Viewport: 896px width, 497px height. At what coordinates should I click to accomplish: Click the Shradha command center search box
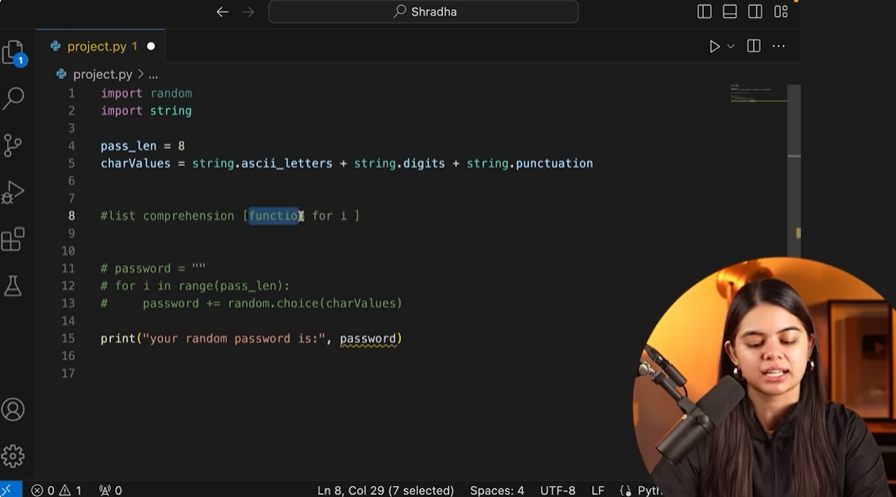423,11
